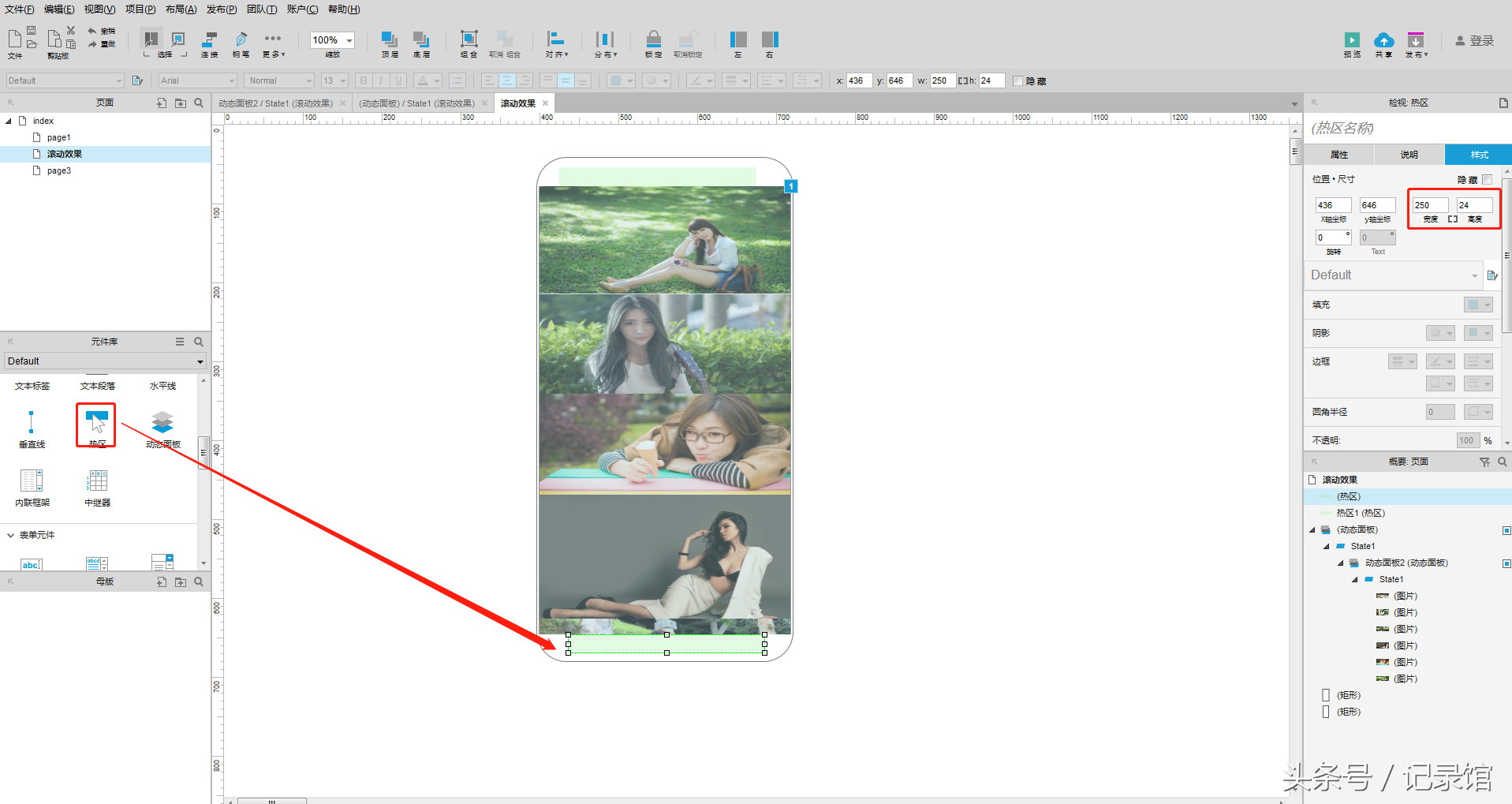Search the widget library (元件库)
This screenshot has height=804, width=1512.
[199, 342]
